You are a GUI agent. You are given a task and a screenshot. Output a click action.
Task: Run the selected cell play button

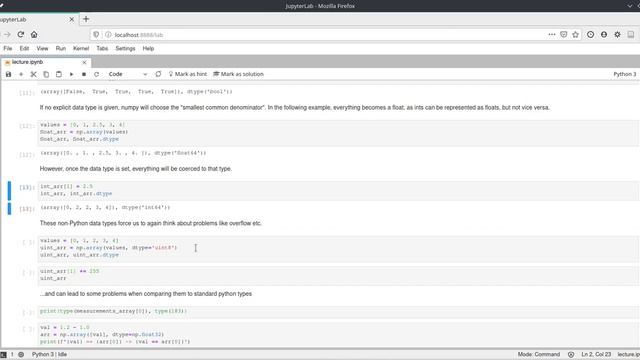pos(71,74)
